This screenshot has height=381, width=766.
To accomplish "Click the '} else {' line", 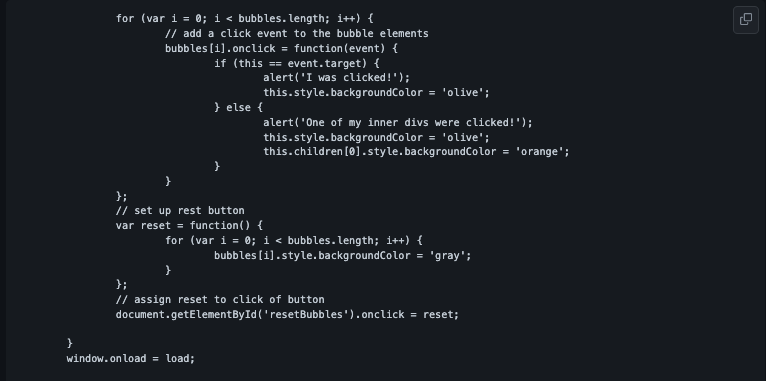I will (x=238, y=107).
